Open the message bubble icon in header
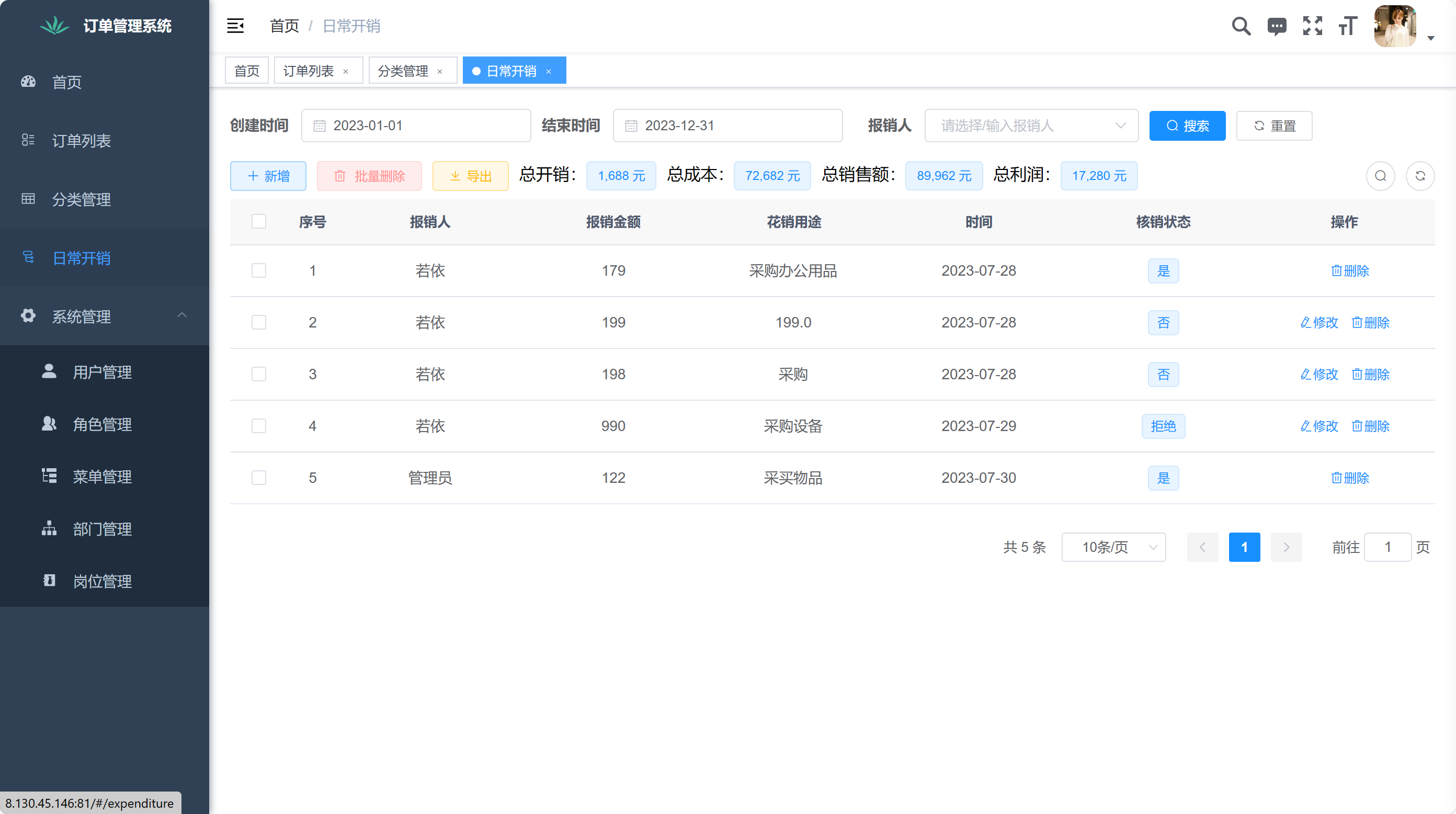This screenshot has width=1456, height=814. tap(1277, 26)
